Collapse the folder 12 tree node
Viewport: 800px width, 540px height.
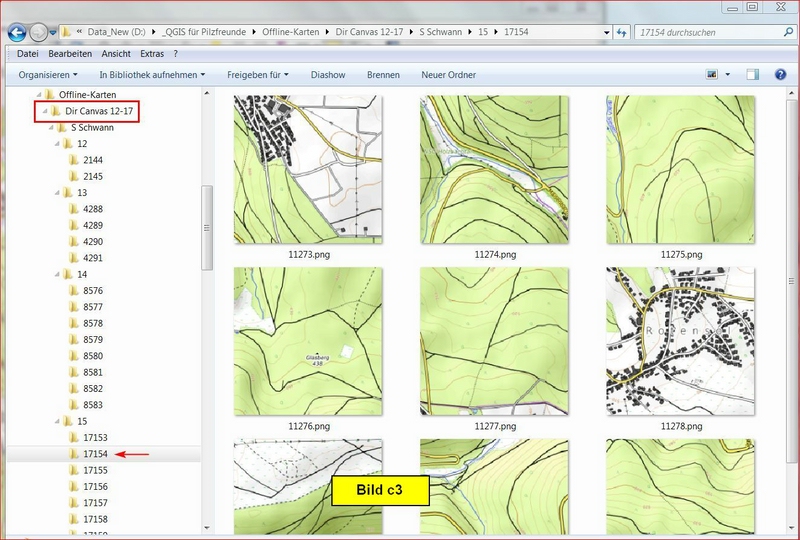tap(55, 144)
